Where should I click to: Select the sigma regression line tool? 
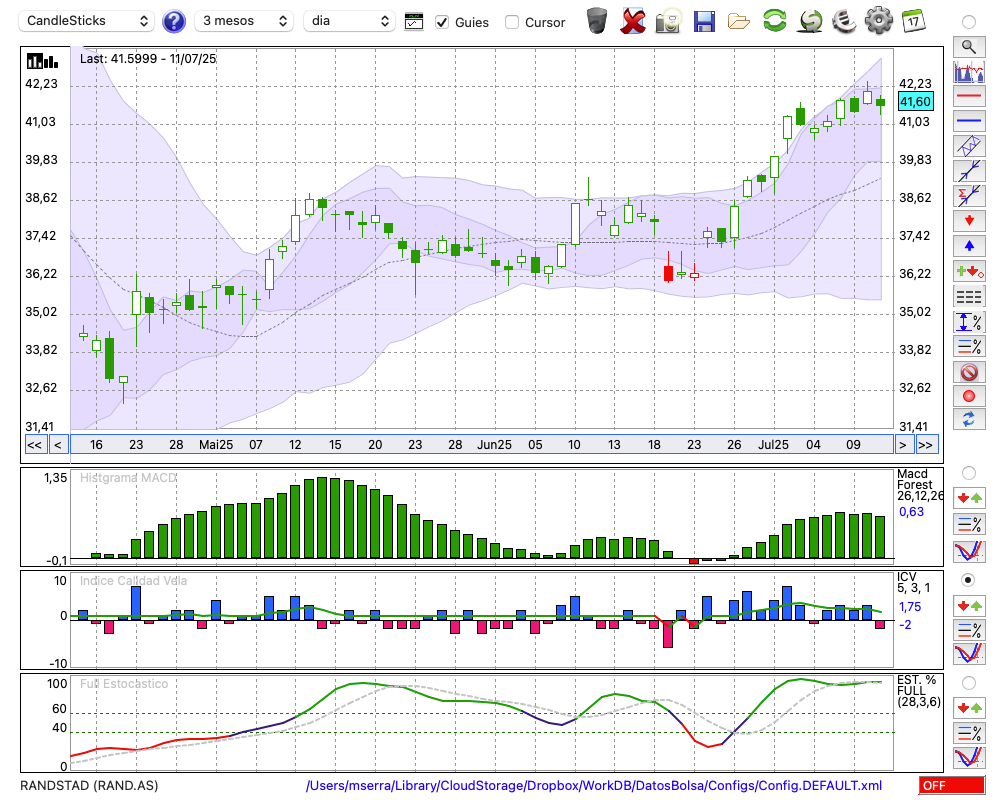point(969,196)
